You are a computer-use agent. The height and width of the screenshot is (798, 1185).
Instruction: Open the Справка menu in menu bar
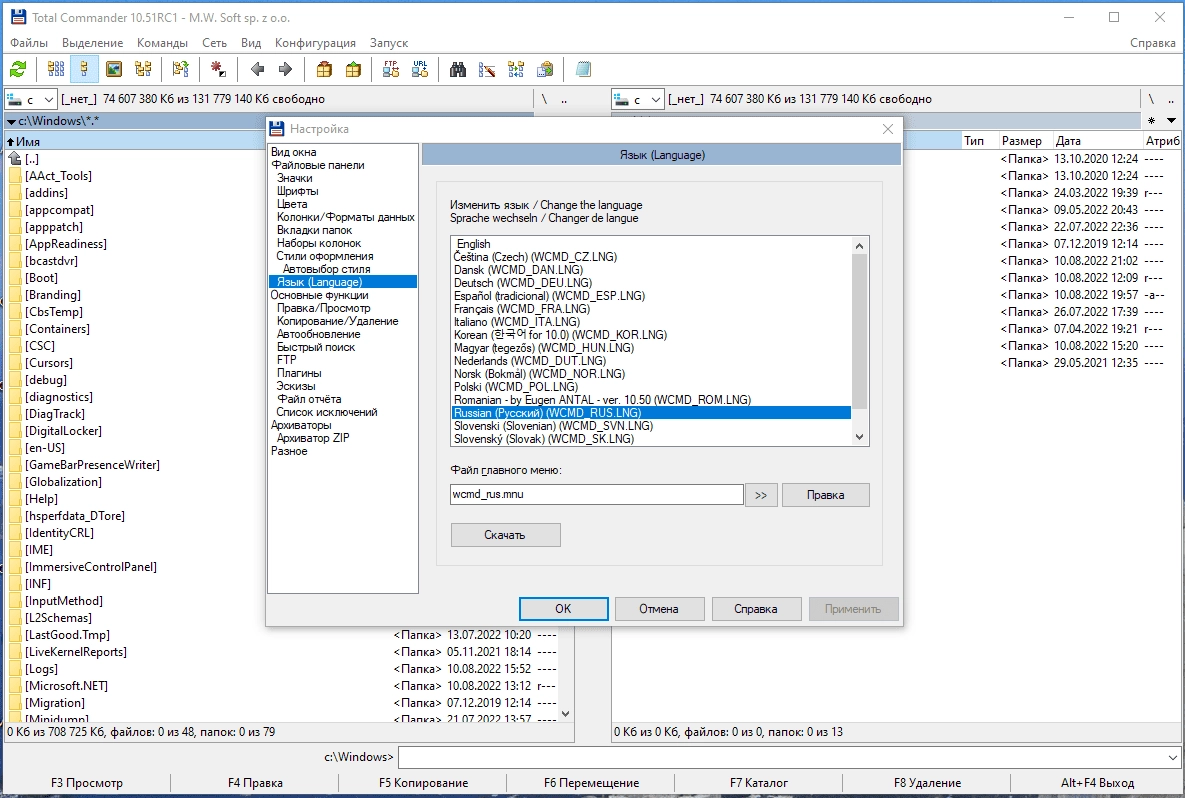tap(1153, 43)
